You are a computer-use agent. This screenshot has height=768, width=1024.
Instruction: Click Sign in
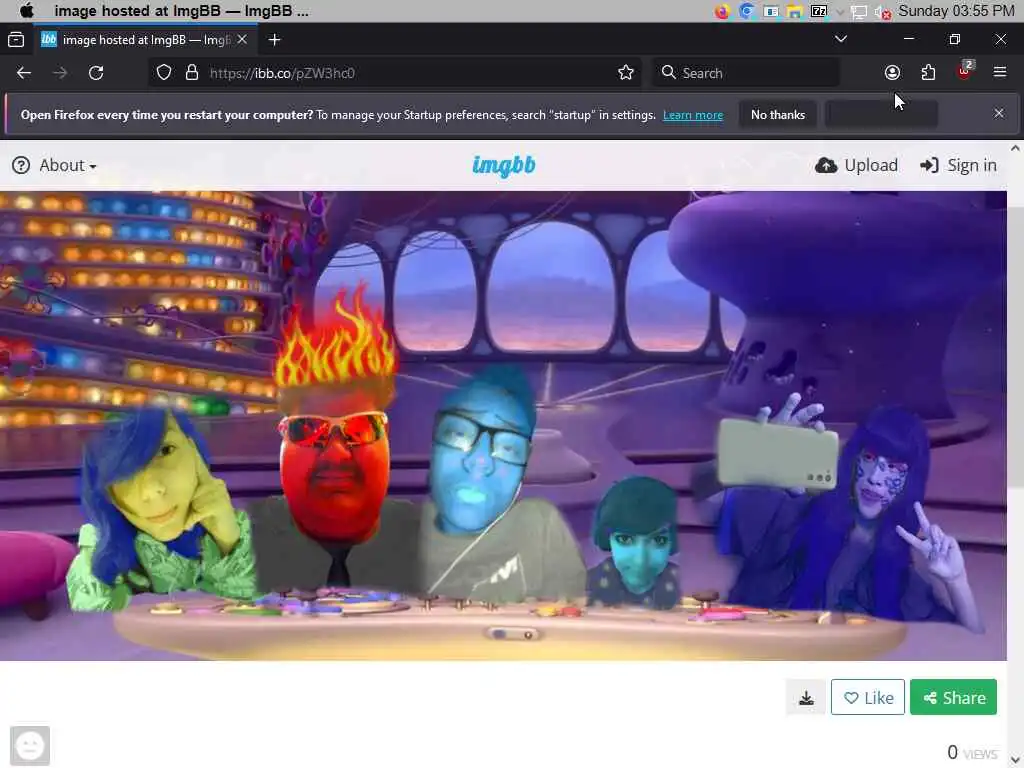coord(958,165)
